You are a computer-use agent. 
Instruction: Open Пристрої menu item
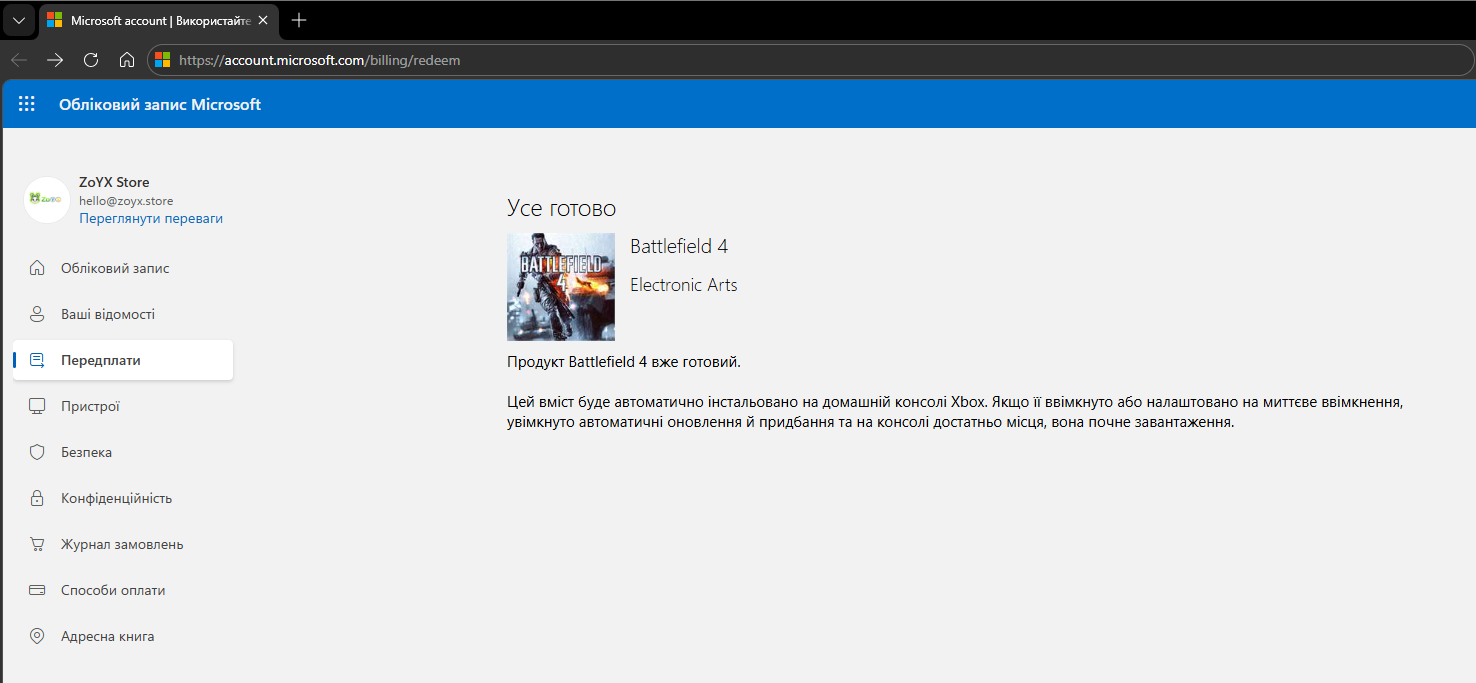click(x=123, y=406)
